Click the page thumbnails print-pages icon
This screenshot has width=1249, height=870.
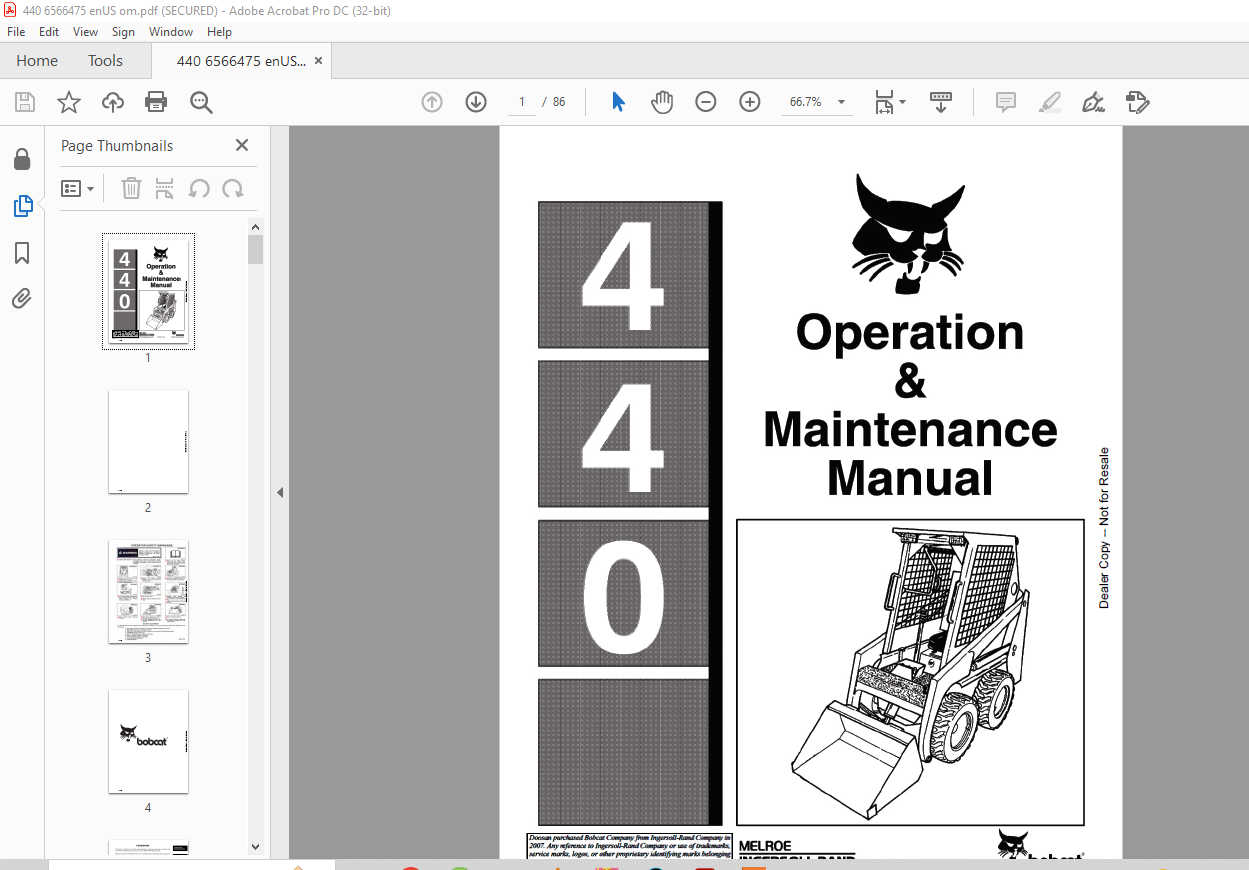pos(165,188)
